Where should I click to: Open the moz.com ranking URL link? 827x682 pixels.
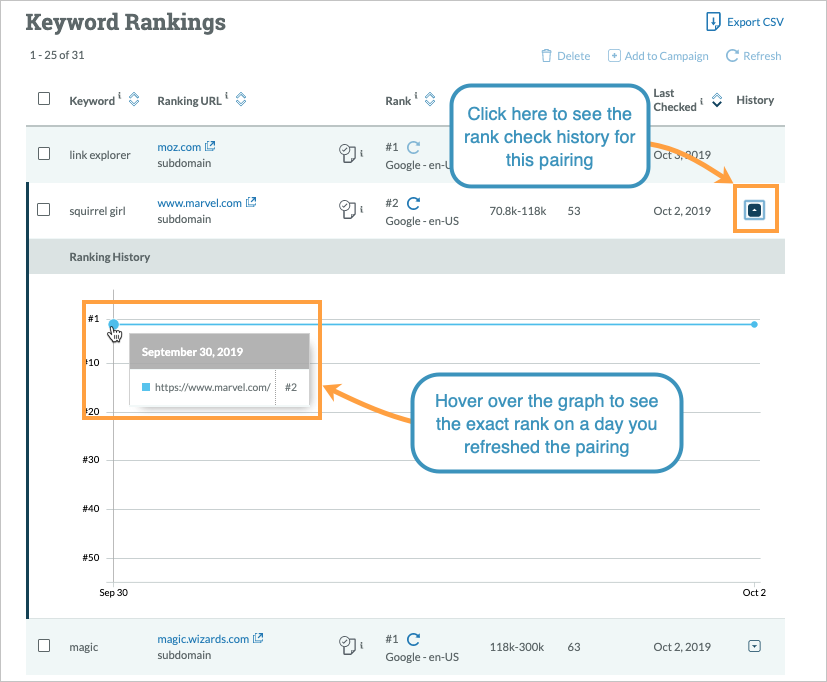tap(179, 146)
